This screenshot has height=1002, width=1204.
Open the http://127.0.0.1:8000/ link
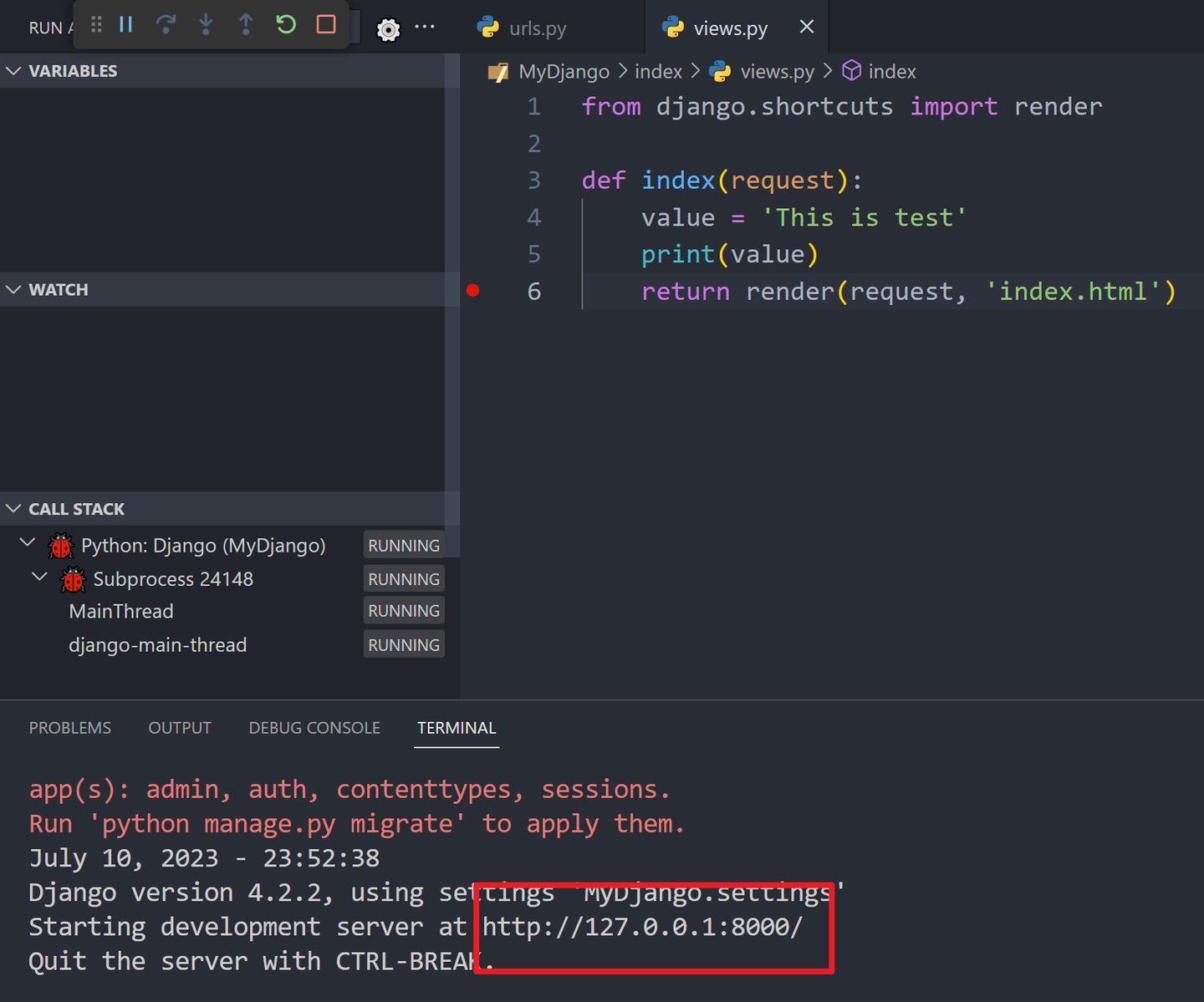641,926
